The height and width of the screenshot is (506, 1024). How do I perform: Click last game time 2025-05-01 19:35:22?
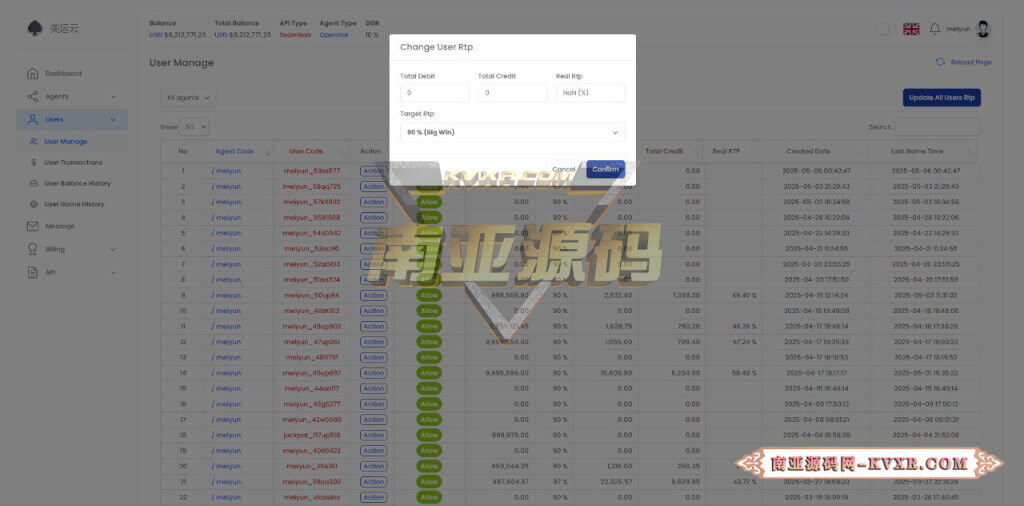[927, 373]
